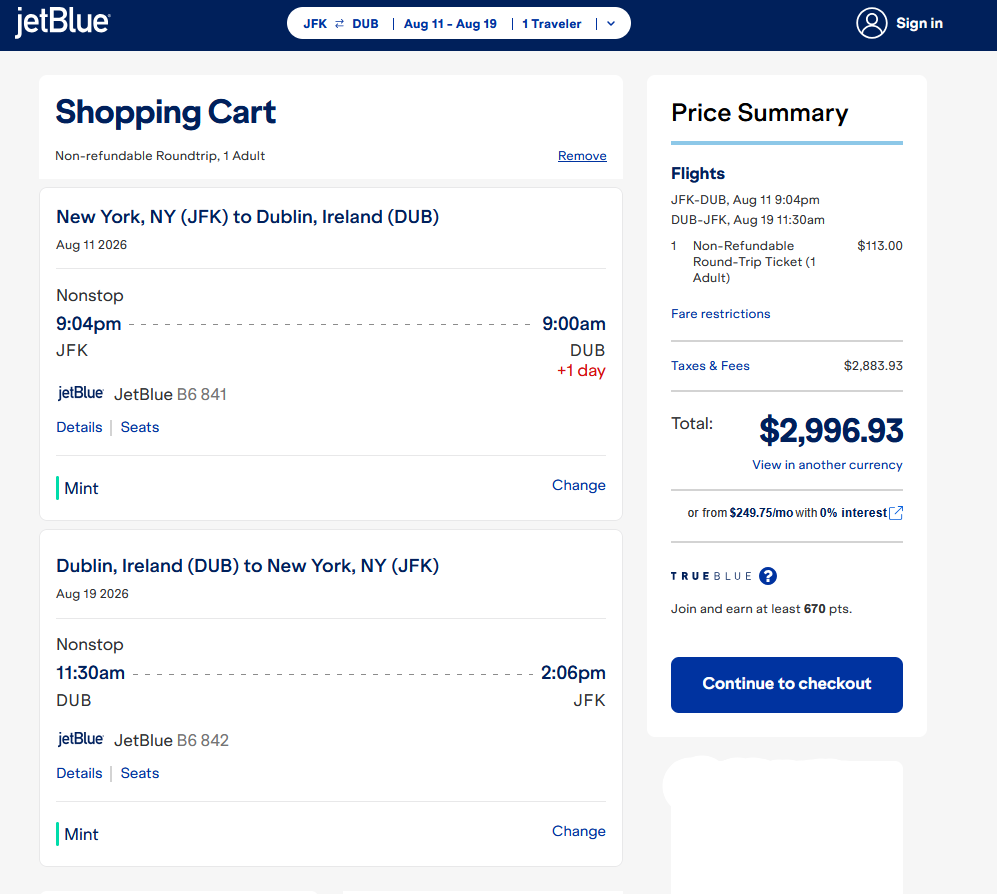Click the Total $2,996.93 amount
This screenshot has width=997, height=894.
tap(831, 430)
